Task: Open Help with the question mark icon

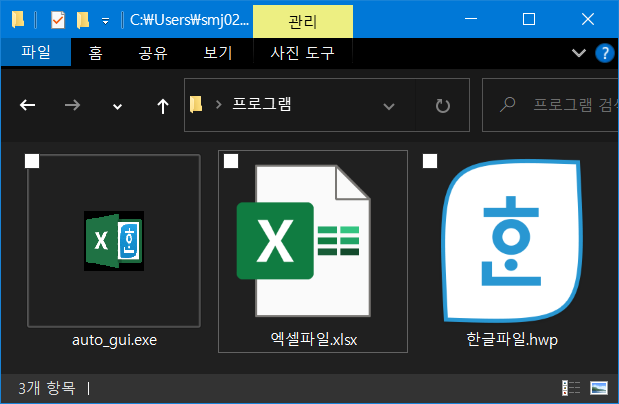Action: (x=604, y=53)
